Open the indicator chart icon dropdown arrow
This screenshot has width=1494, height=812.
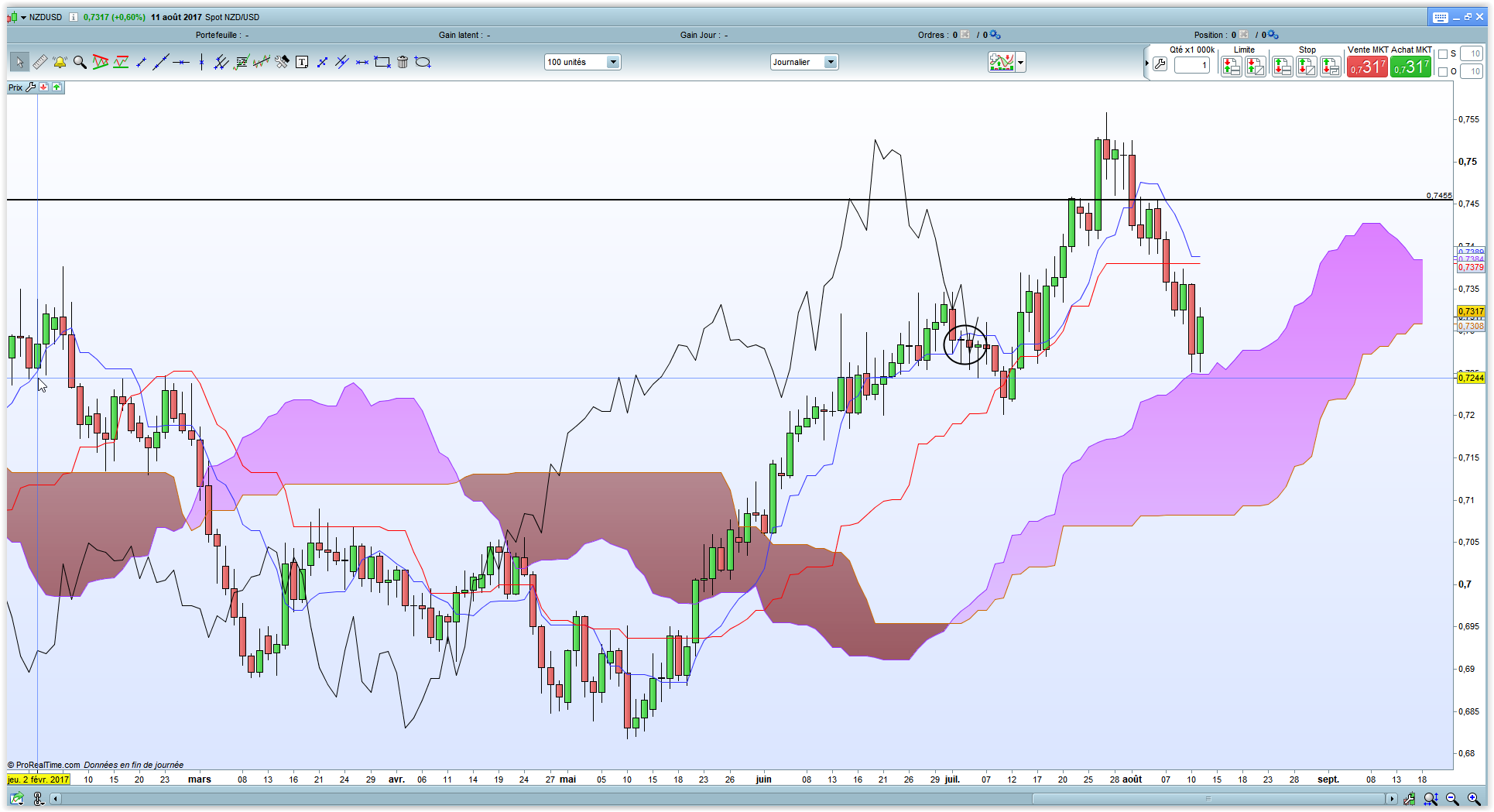1021,63
